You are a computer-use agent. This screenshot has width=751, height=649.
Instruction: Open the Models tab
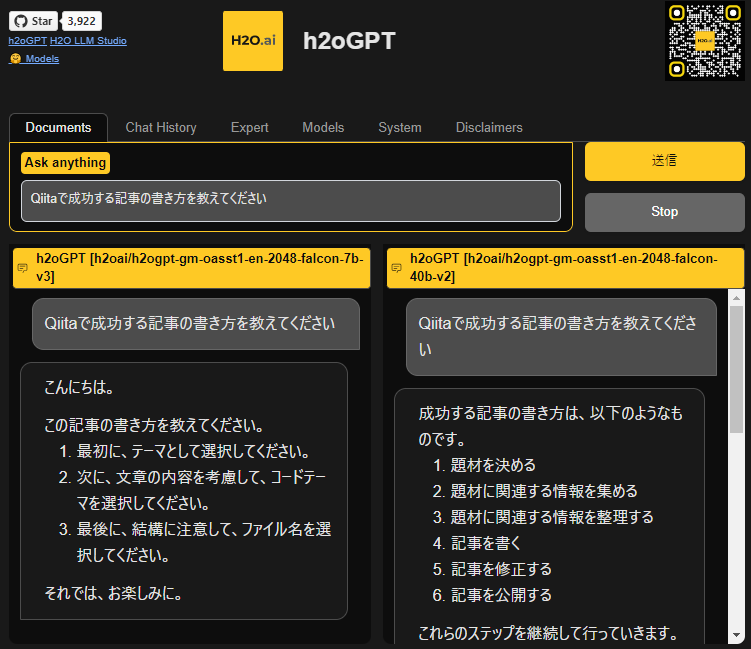point(323,127)
